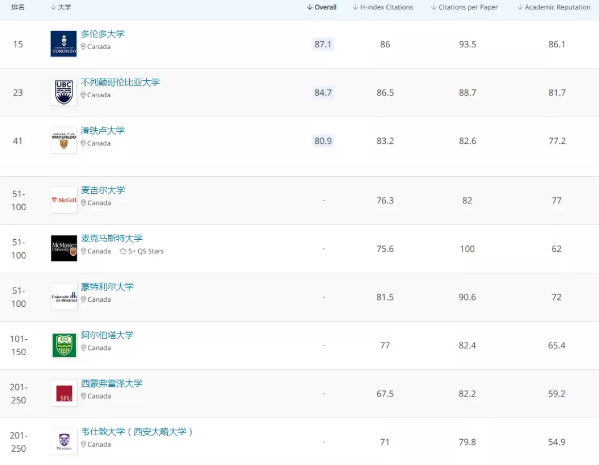This screenshot has height=465, width=599.
Task: Sort by Academic Reputation column
Action: click(554, 7)
